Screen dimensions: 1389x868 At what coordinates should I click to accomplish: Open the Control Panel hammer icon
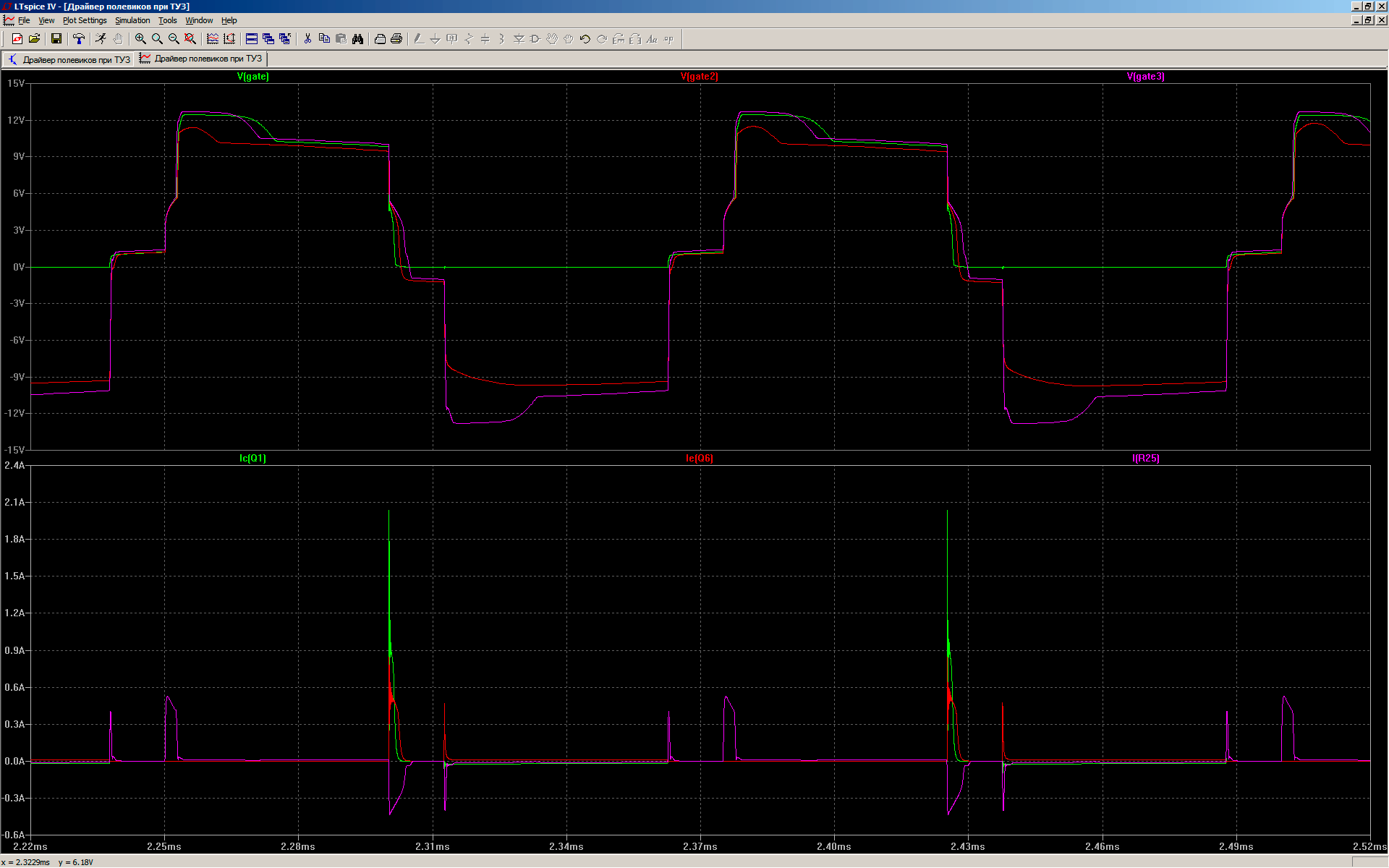click(x=79, y=39)
